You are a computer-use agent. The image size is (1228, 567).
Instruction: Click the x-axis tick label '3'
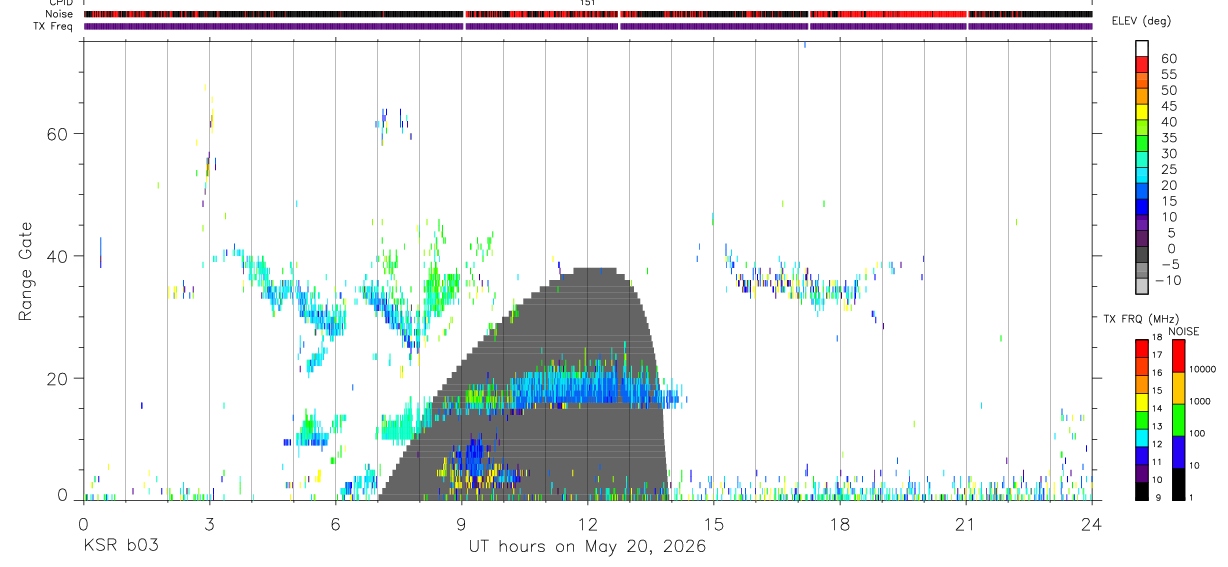(209, 523)
